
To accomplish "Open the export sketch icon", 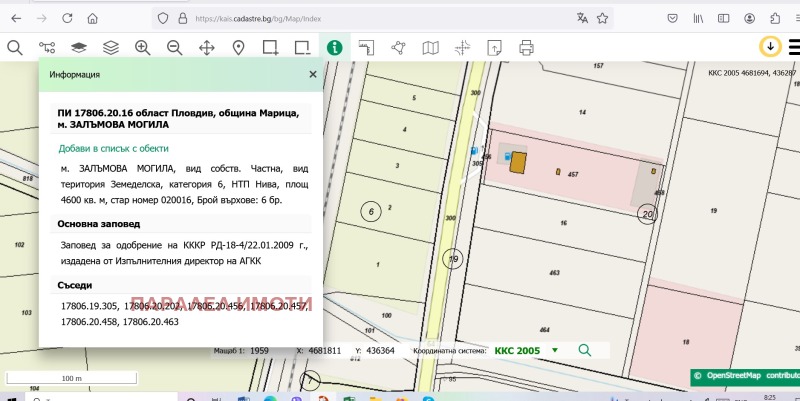I will [x=494, y=48].
